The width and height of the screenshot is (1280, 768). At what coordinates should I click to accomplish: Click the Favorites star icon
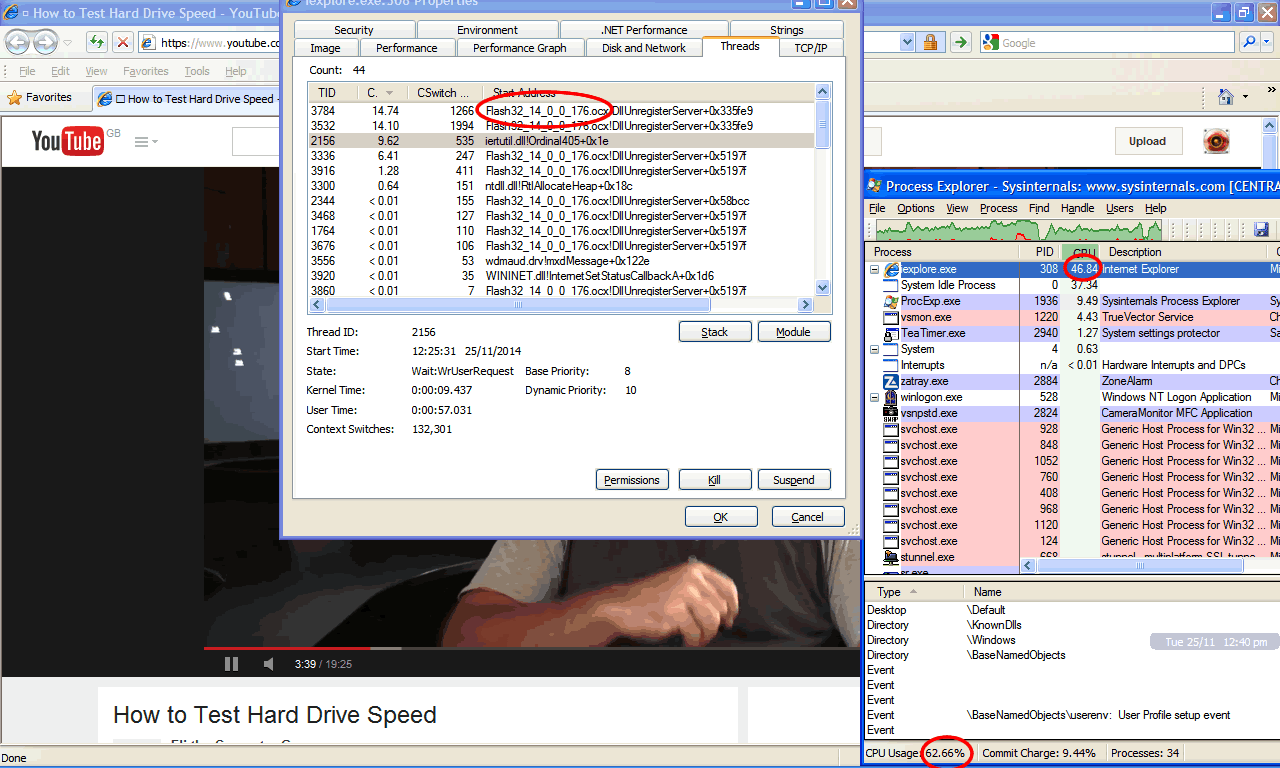(15, 98)
